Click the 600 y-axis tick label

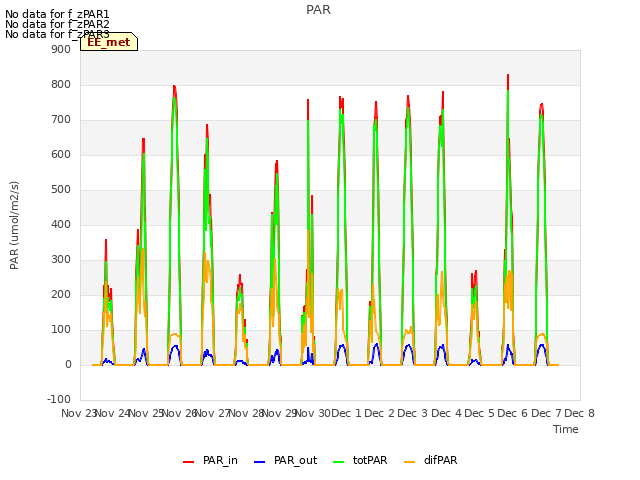point(61,155)
